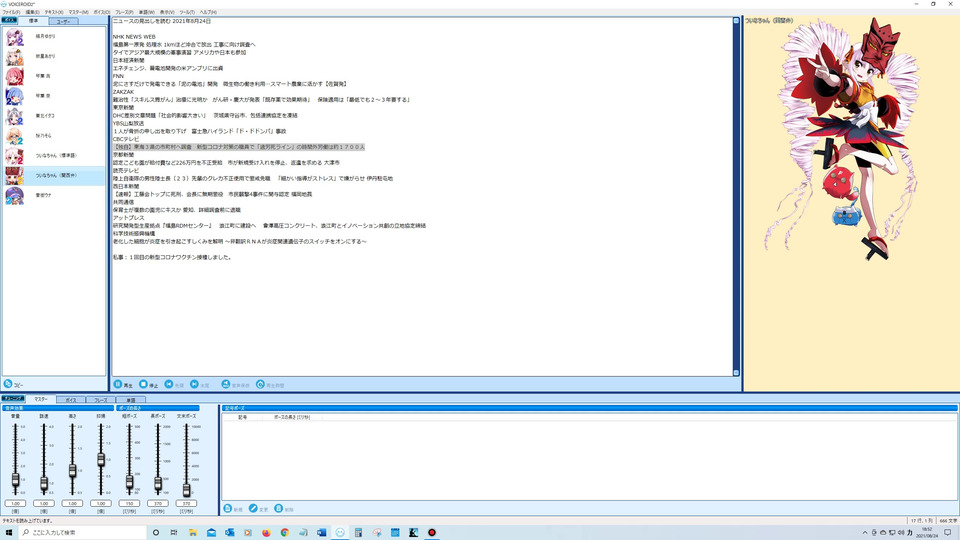Open the ツール(T) menu
The width and height of the screenshot is (960, 540).
click(x=187, y=12)
